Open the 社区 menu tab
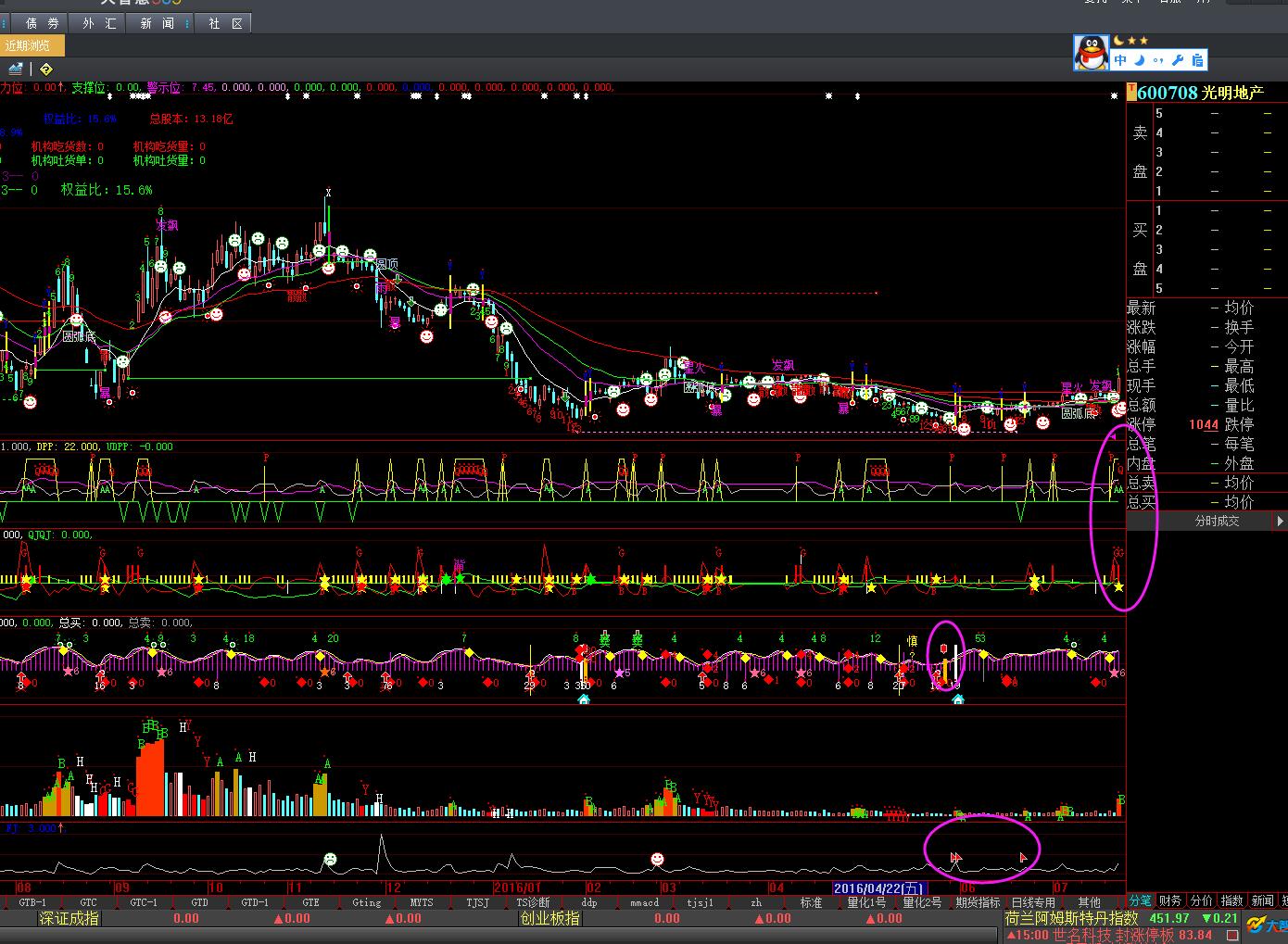This screenshot has height=944, width=1288. (x=225, y=23)
